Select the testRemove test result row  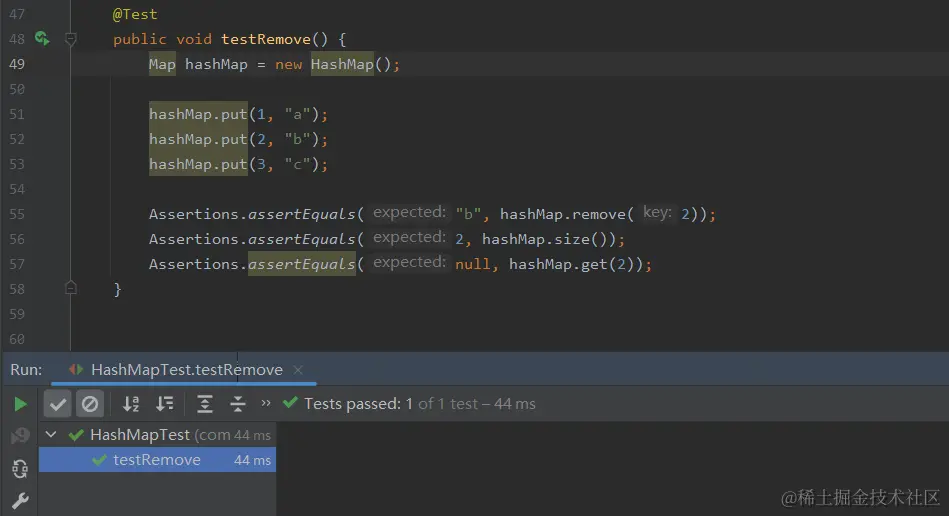(157, 460)
